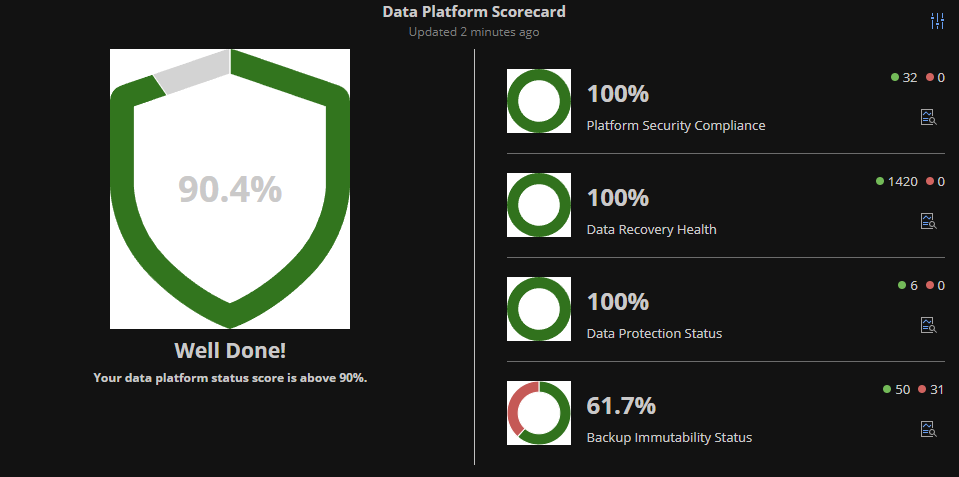Open the scorecard filter settings icon
This screenshot has height=477, width=959.
(937, 21)
